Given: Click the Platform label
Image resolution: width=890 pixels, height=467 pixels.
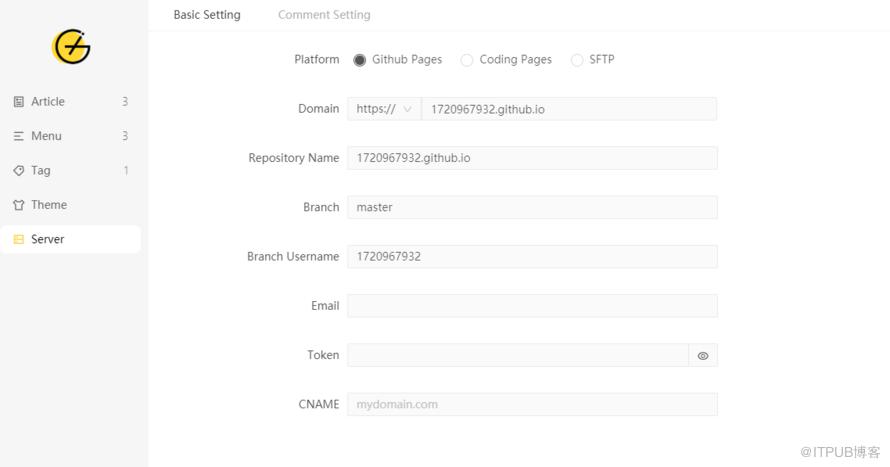Looking at the screenshot, I should [x=316, y=60].
